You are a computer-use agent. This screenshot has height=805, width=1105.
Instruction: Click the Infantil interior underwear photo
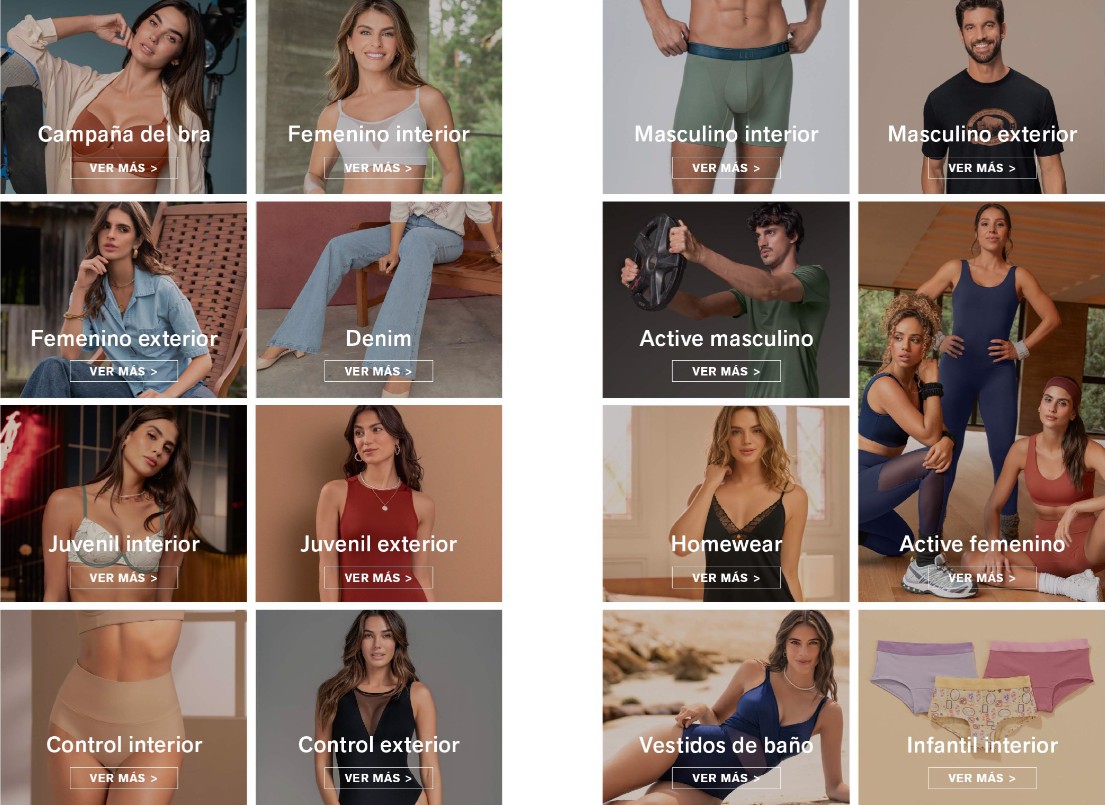tap(982, 687)
